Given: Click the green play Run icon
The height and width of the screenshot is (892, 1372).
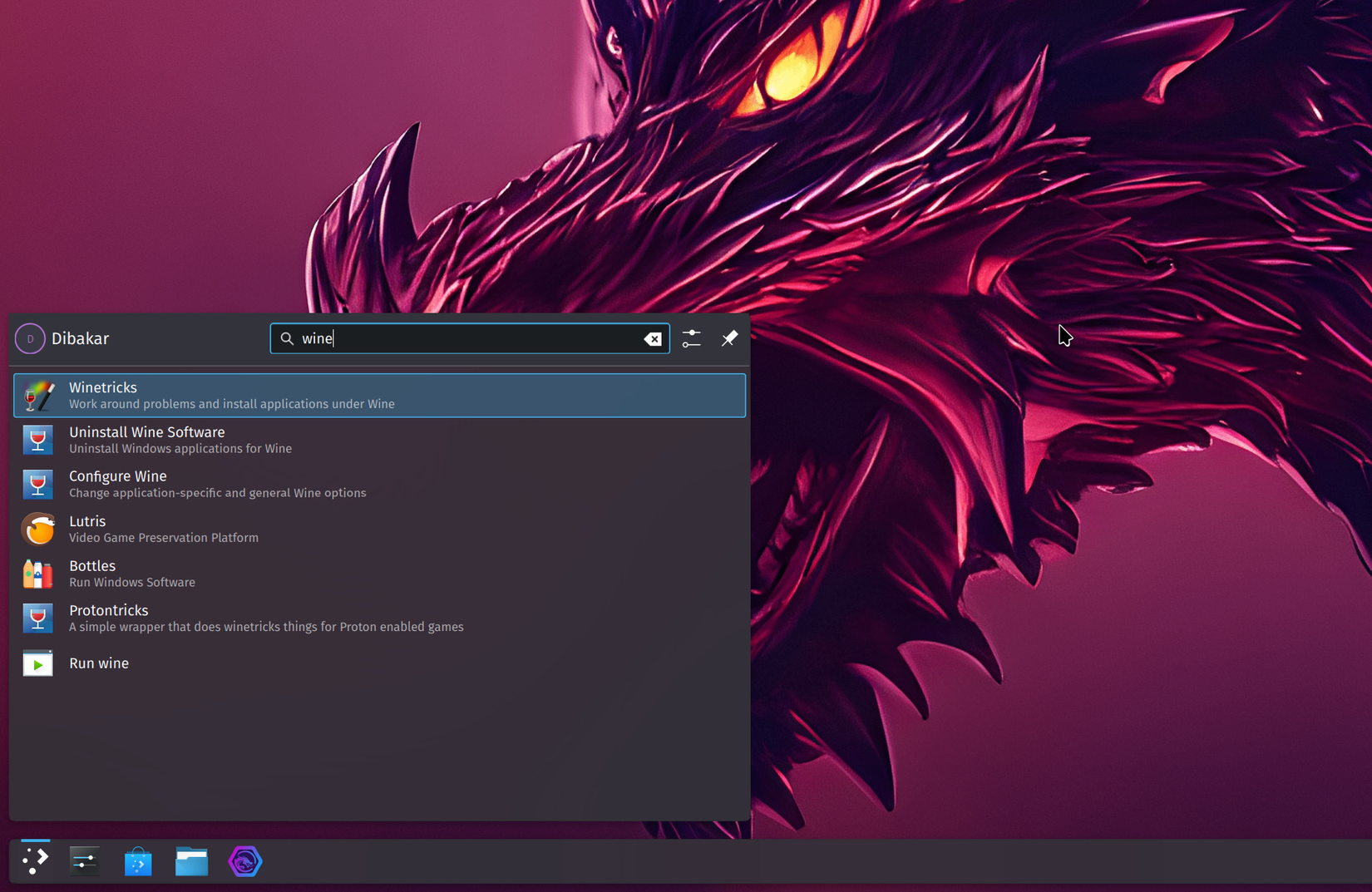Looking at the screenshot, I should 38,663.
